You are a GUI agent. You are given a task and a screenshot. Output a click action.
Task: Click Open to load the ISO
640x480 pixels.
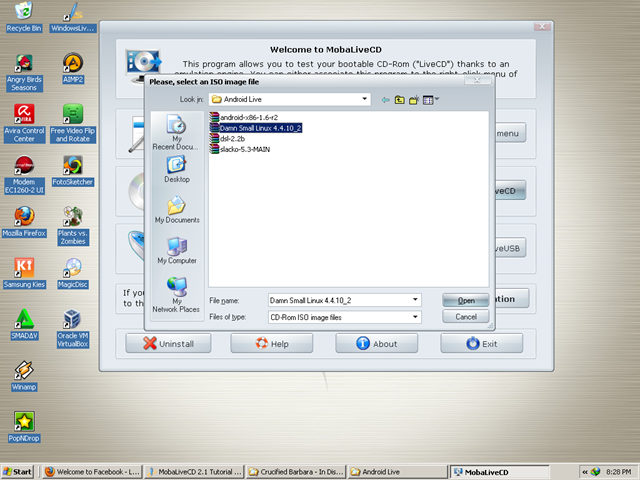[466, 300]
